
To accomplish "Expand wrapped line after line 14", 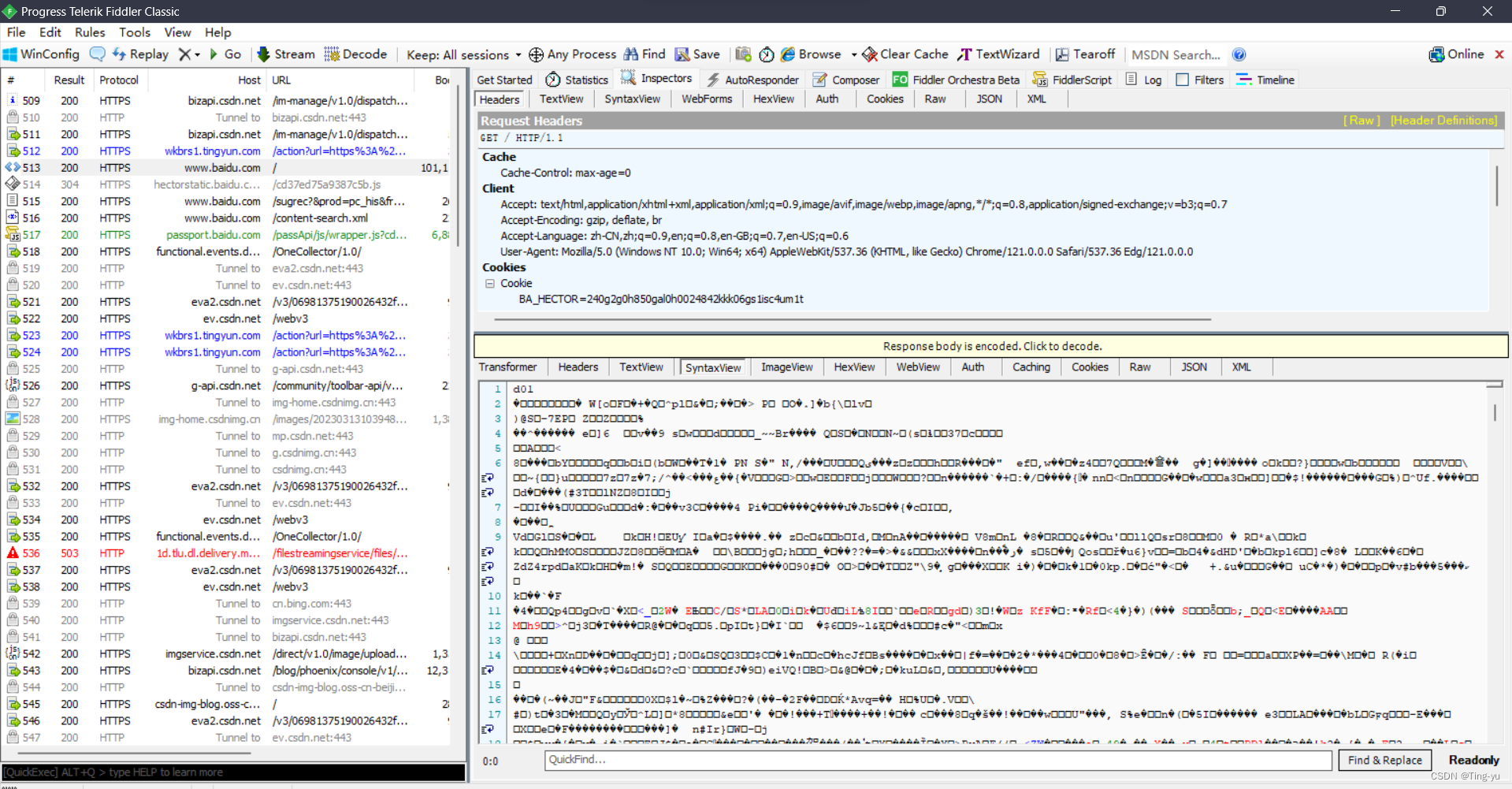I will pyautogui.click(x=488, y=670).
